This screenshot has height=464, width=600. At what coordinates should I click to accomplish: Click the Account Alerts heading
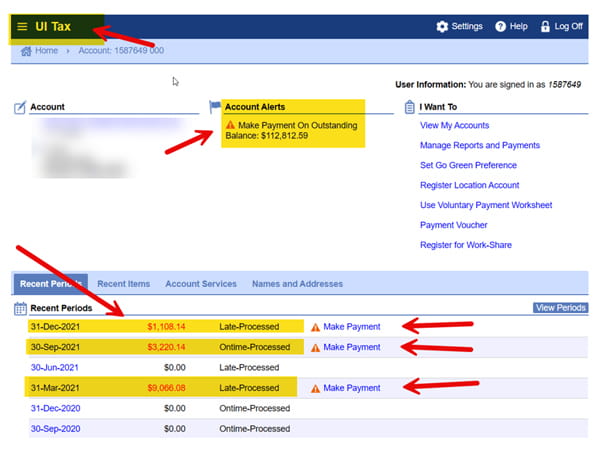(x=255, y=107)
